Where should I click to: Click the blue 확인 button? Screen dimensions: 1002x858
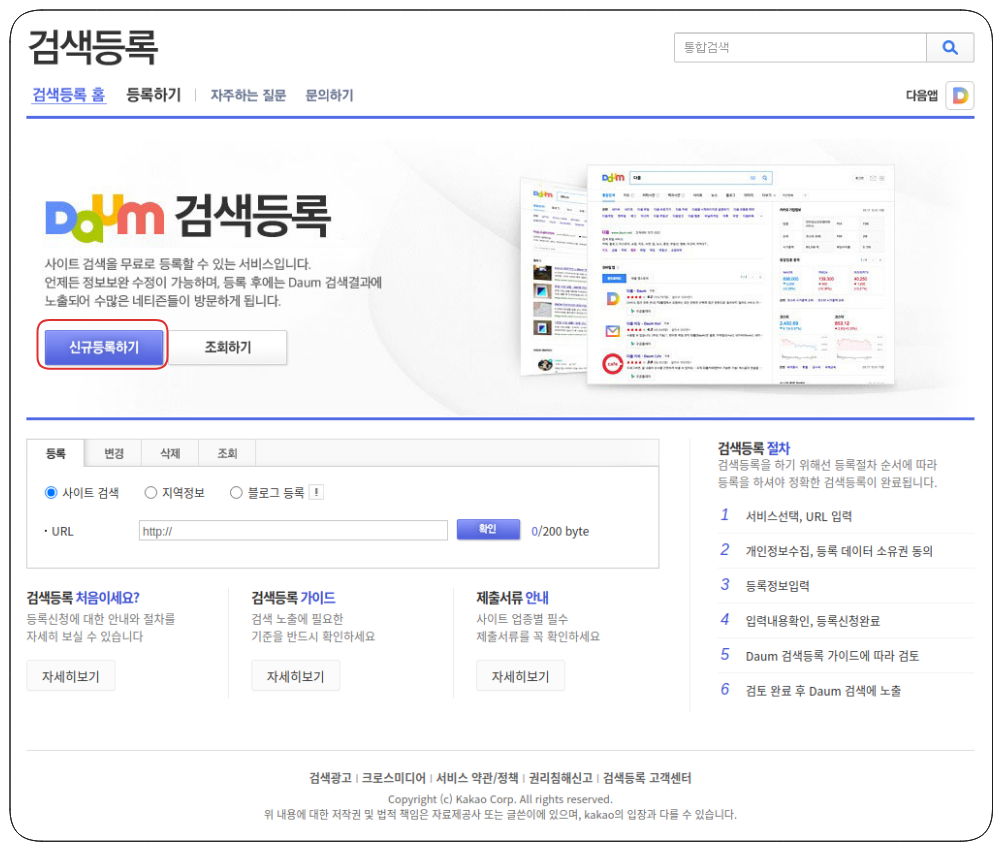coord(488,530)
